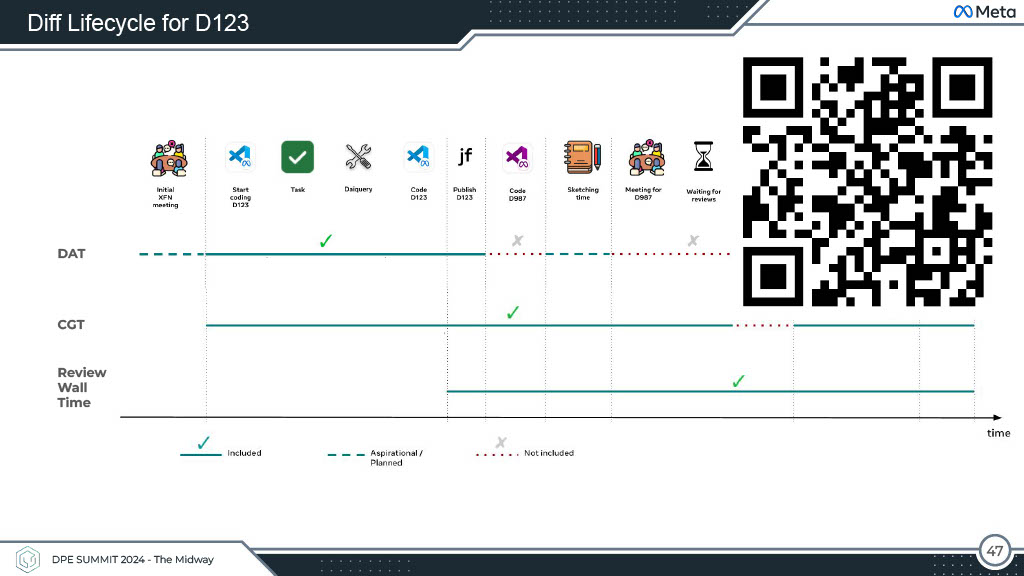Click the 'Meeting for D987' caption
Screen dimensions: 1024x576
643,194
